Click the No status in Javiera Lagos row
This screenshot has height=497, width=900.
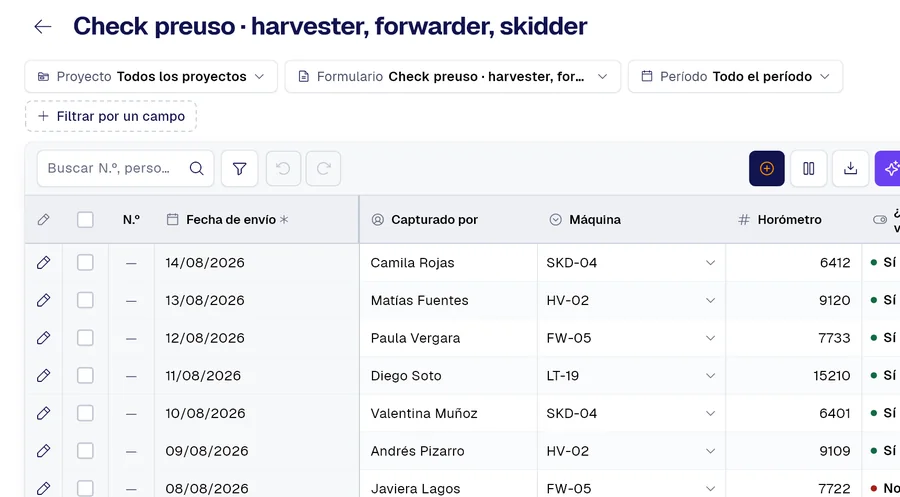pos(885,488)
